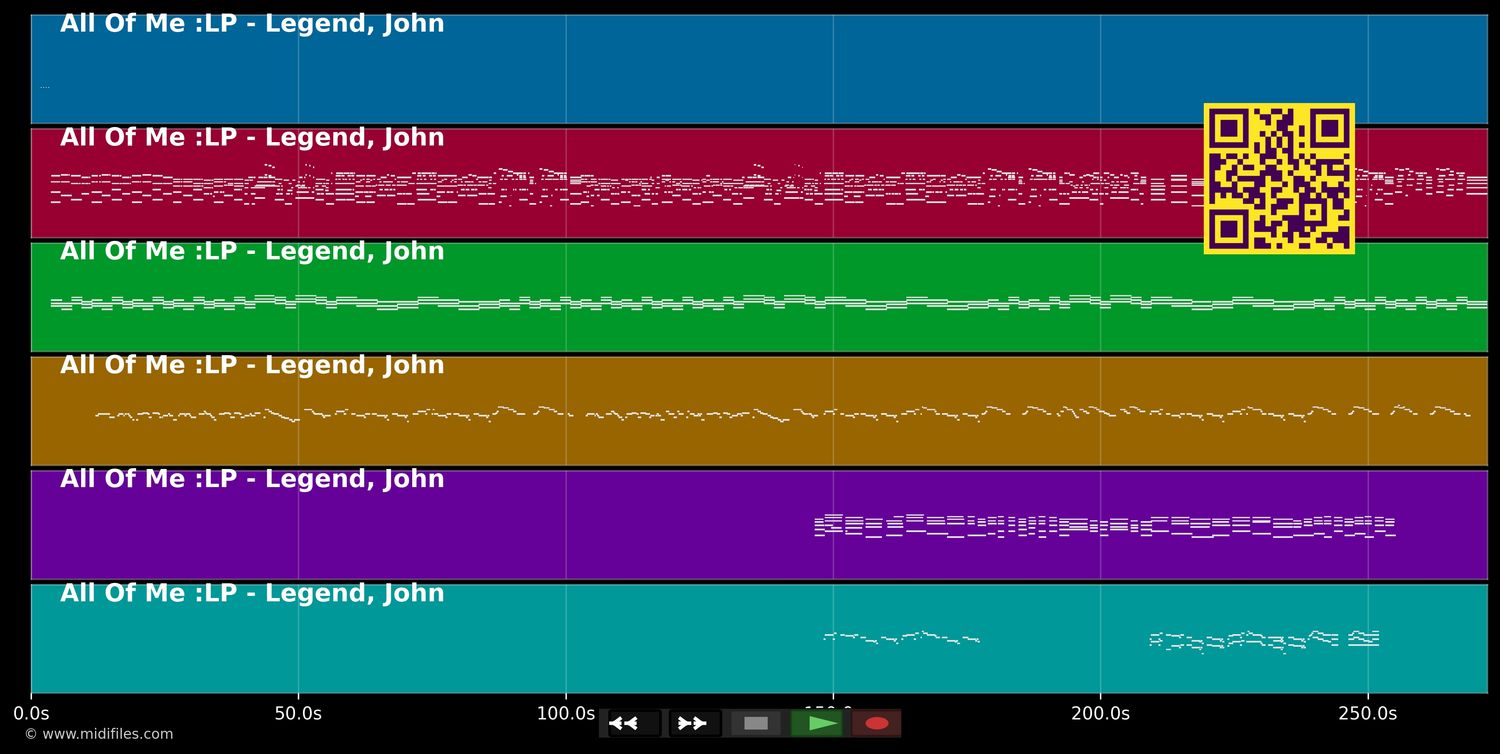Click the 50.0s time axis label
Image resolution: width=1500 pixels, height=754 pixels.
[x=298, y=714]
